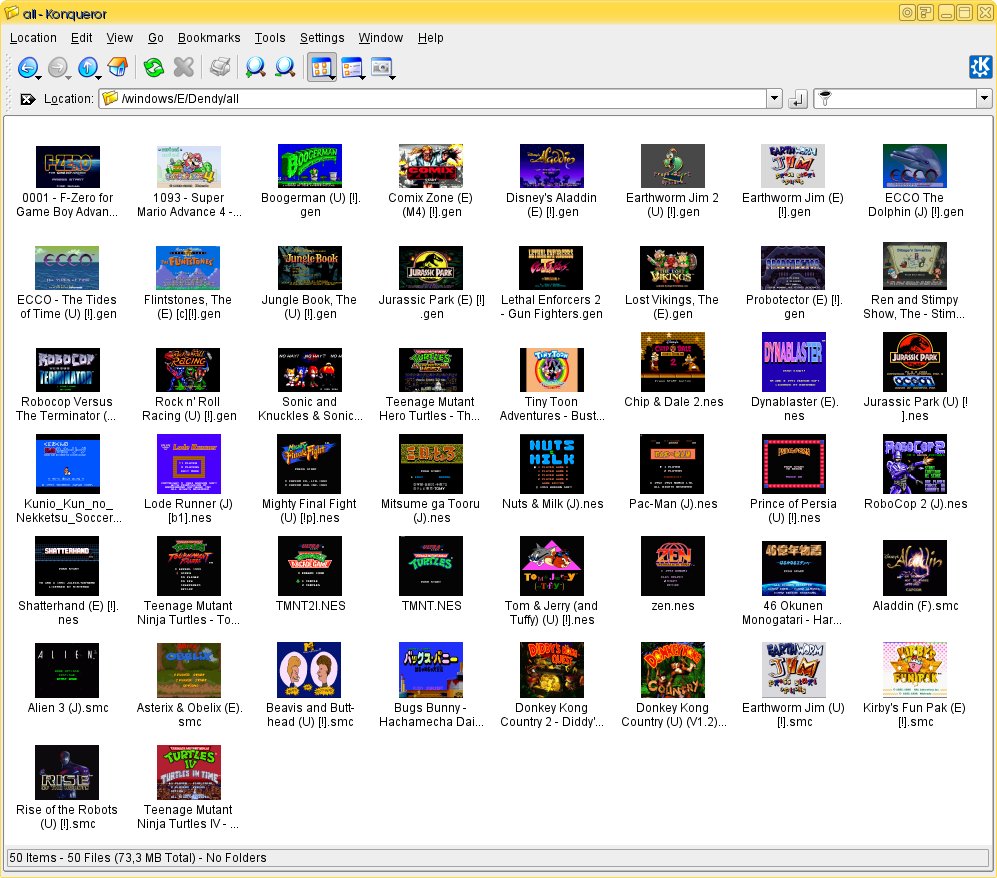The height and width of the screenshot is (878, 997).
Task: Select the Chip & Dale 2.nes file
Action: pyautogui.click(x=673, y=370)
